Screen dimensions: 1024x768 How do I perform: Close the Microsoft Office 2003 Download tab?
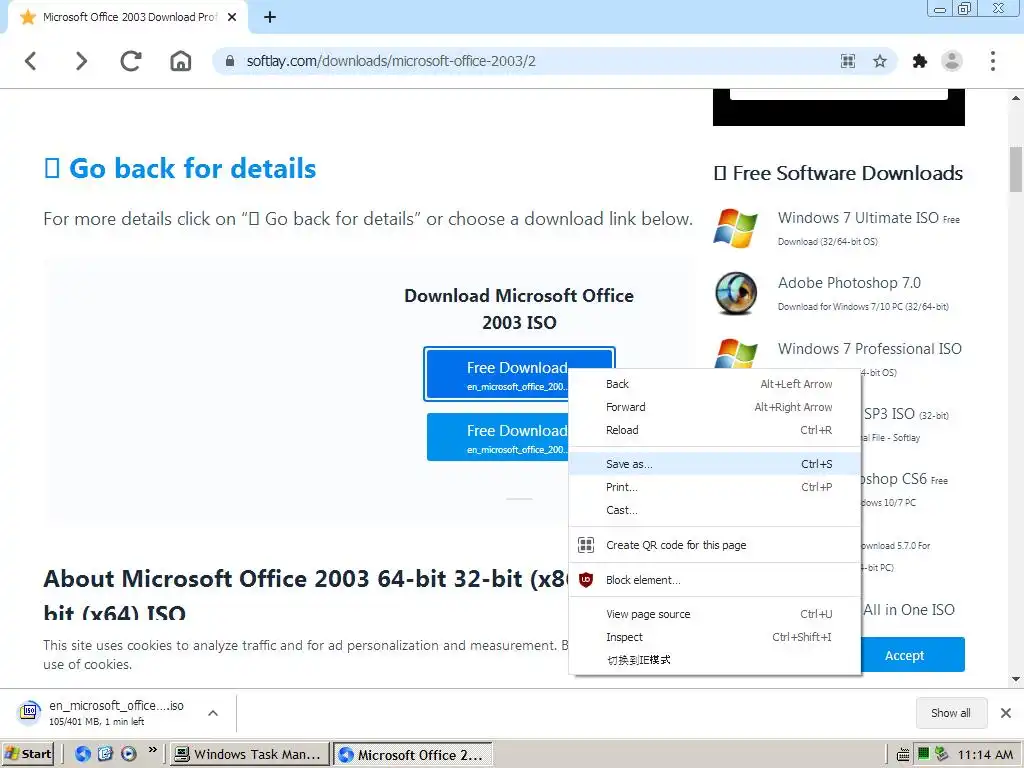232,18
